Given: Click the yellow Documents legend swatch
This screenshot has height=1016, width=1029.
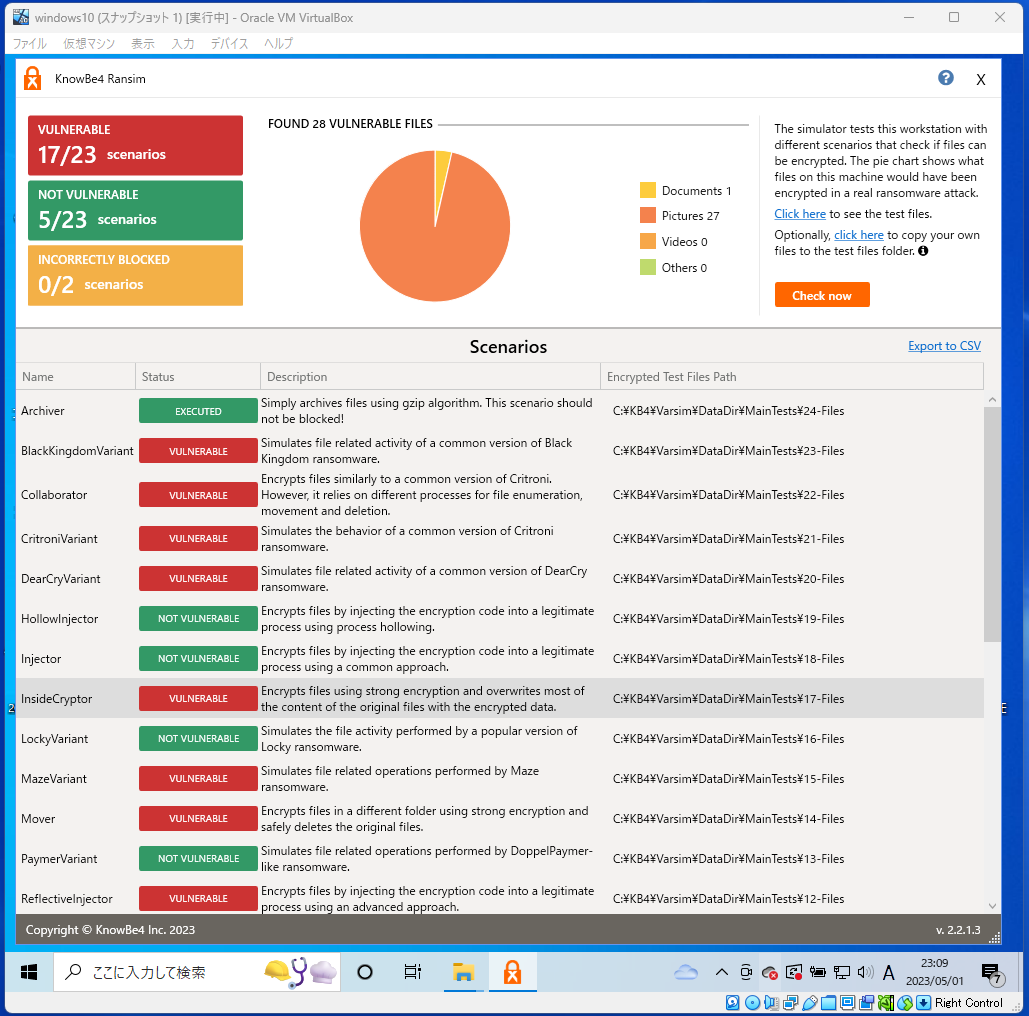Looking at the screenshot, I should (x=648, y=190).
